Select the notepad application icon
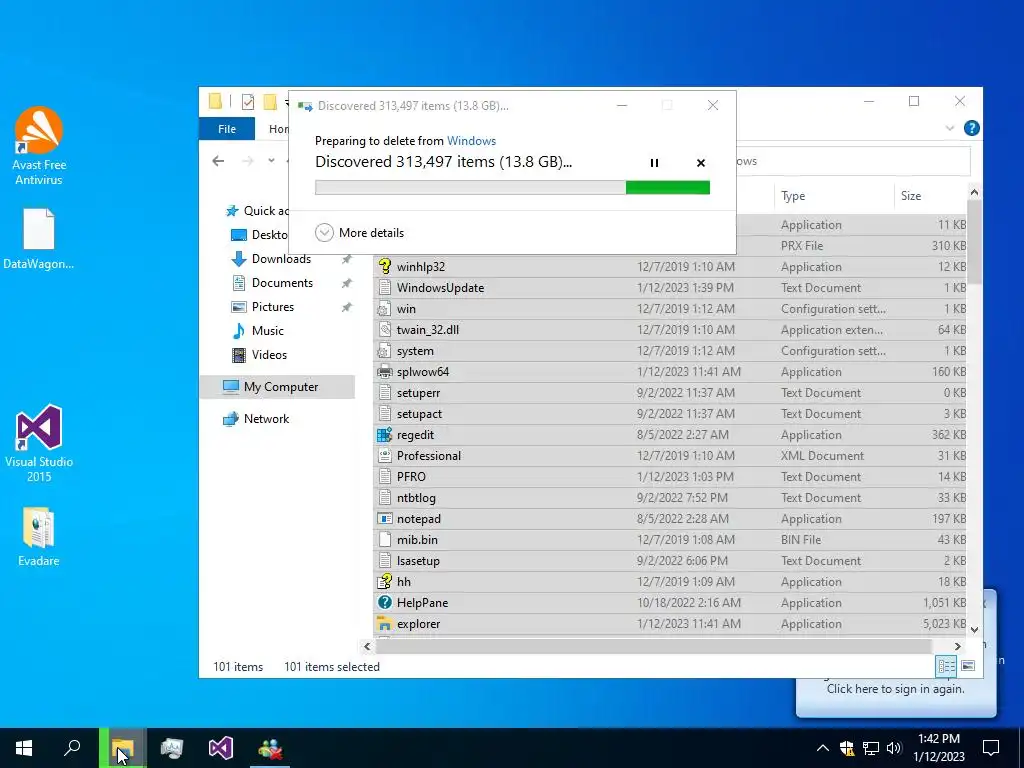The image size is (1024, 768). (385, 519)
